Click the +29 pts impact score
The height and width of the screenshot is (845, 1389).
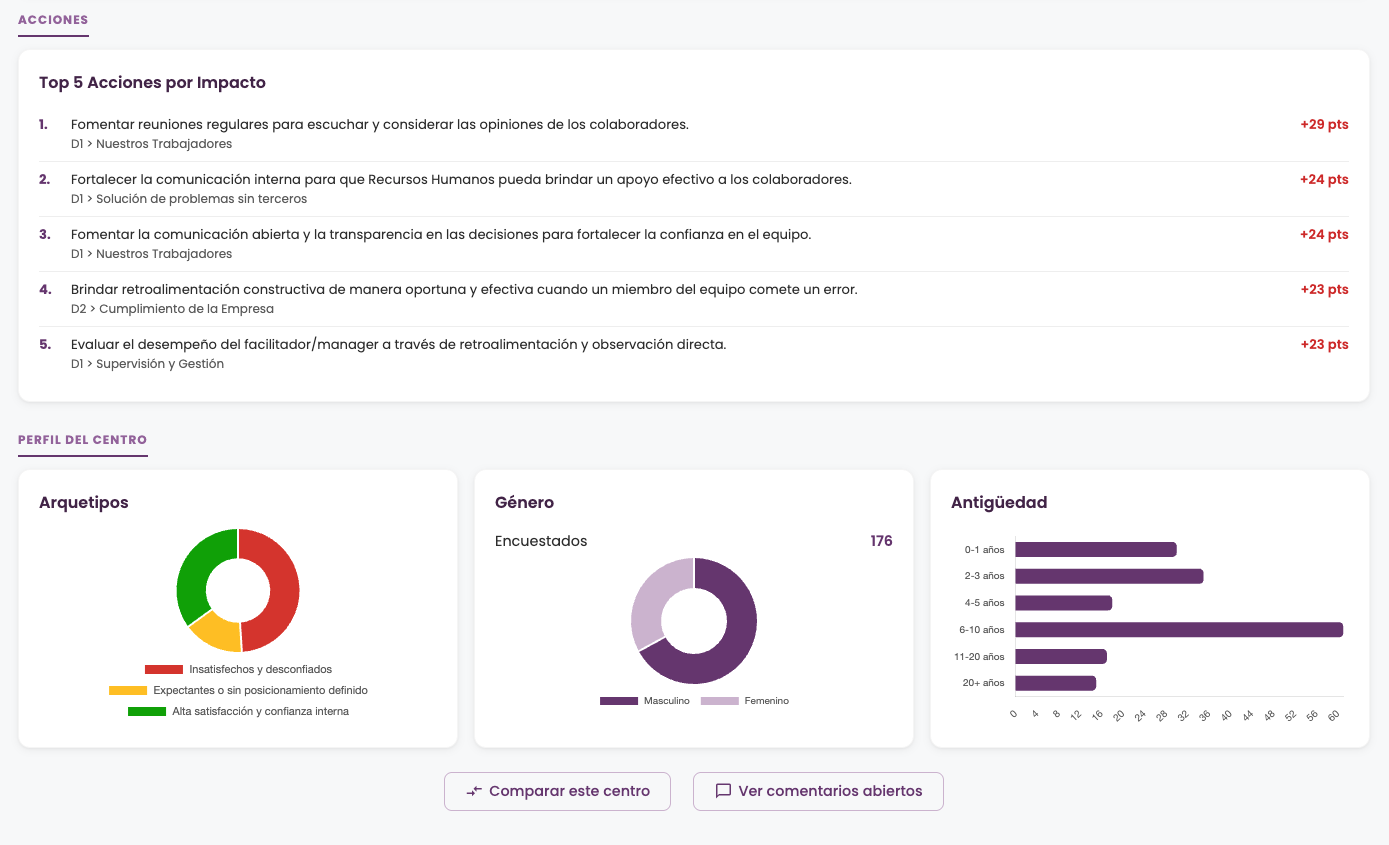pyautogui.click(x=1324, y=125)
